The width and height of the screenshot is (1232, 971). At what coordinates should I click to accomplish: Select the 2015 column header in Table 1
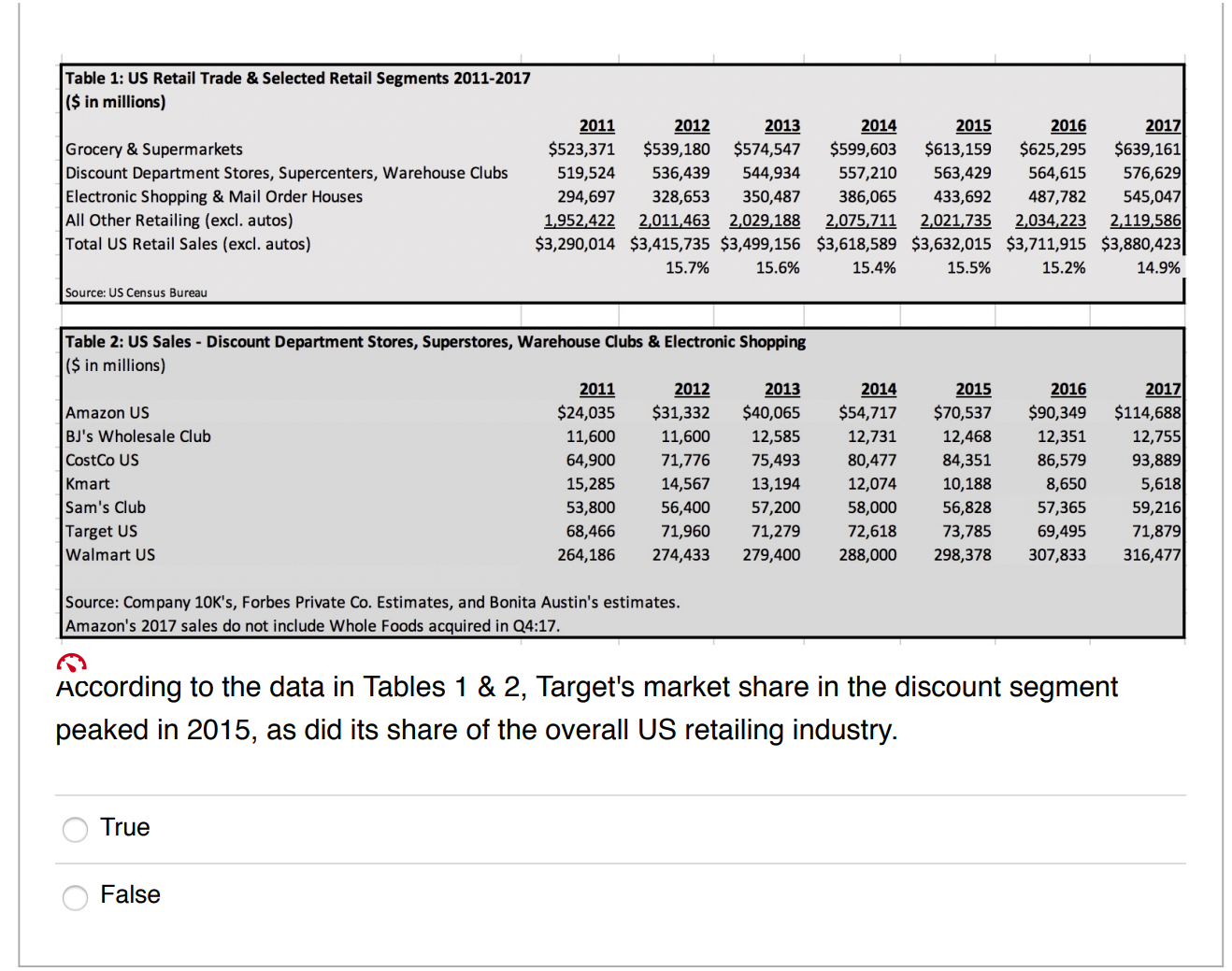coord(973,124)
